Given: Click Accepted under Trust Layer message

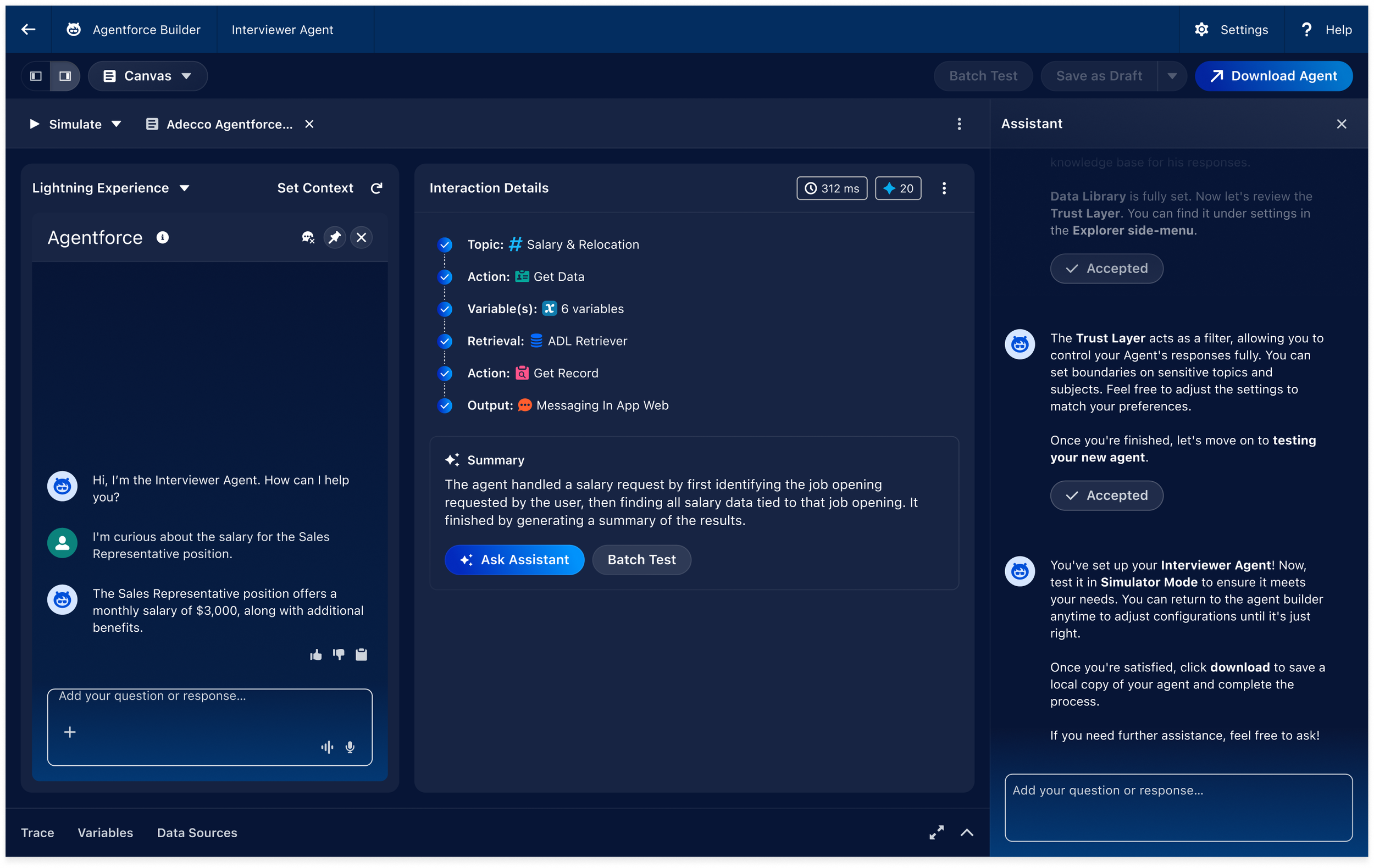Looking at the screenshot, I should [1106, 495].
